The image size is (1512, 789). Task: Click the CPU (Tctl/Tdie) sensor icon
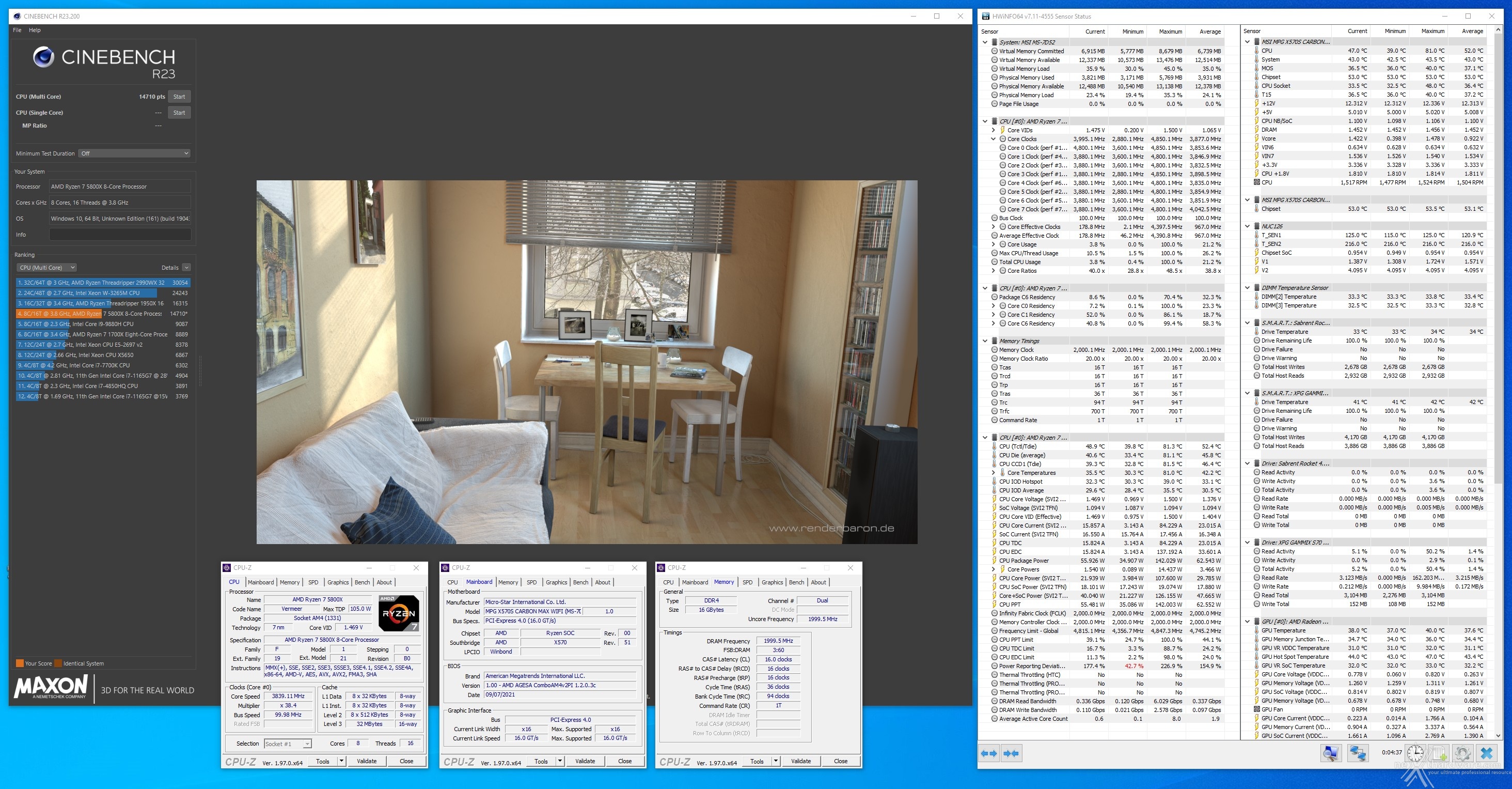994,446
